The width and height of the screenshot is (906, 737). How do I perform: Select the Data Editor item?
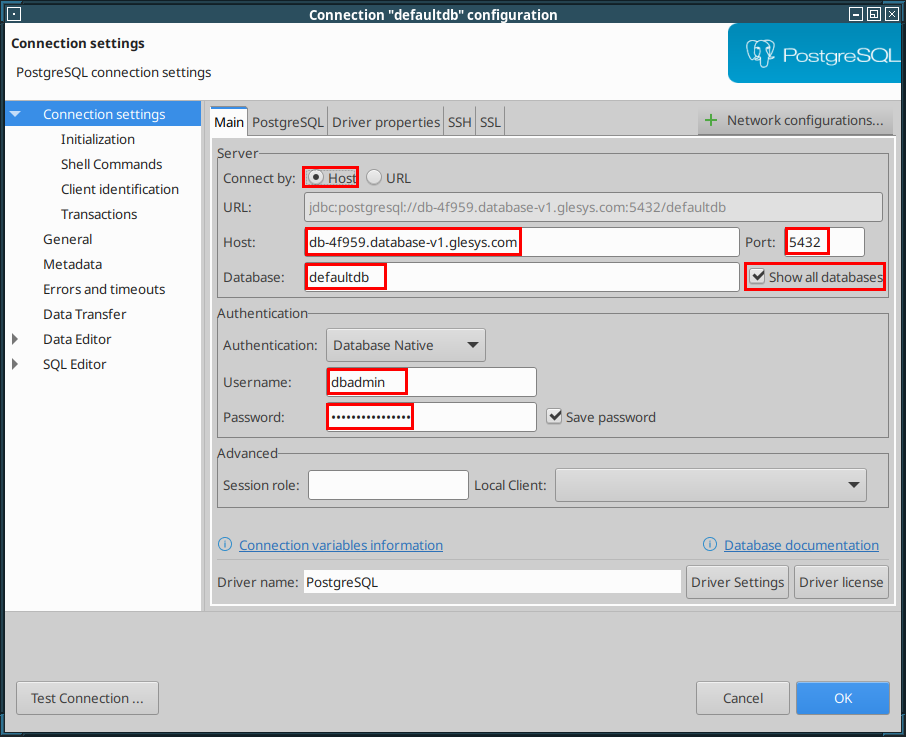point(77,339)
